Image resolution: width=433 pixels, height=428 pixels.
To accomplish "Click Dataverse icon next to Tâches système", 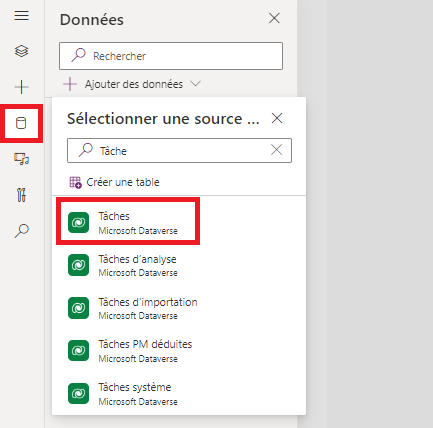I will coord(78,393).
